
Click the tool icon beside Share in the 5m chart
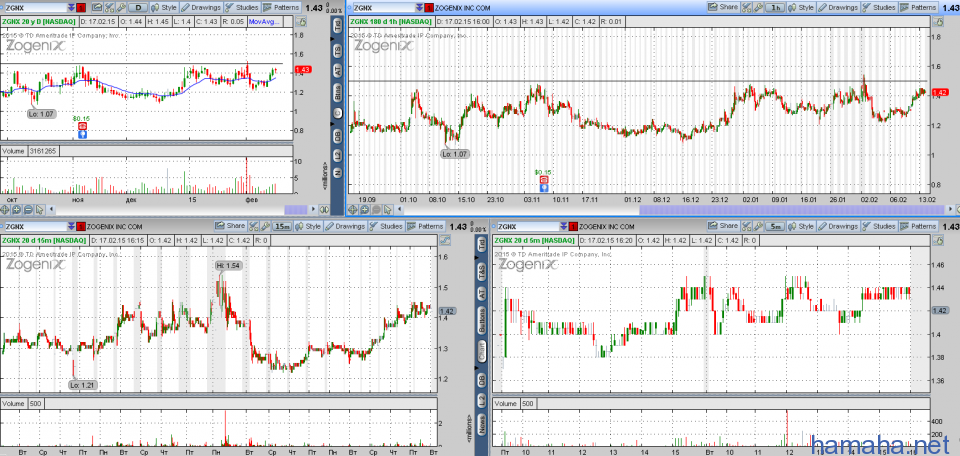747,226
